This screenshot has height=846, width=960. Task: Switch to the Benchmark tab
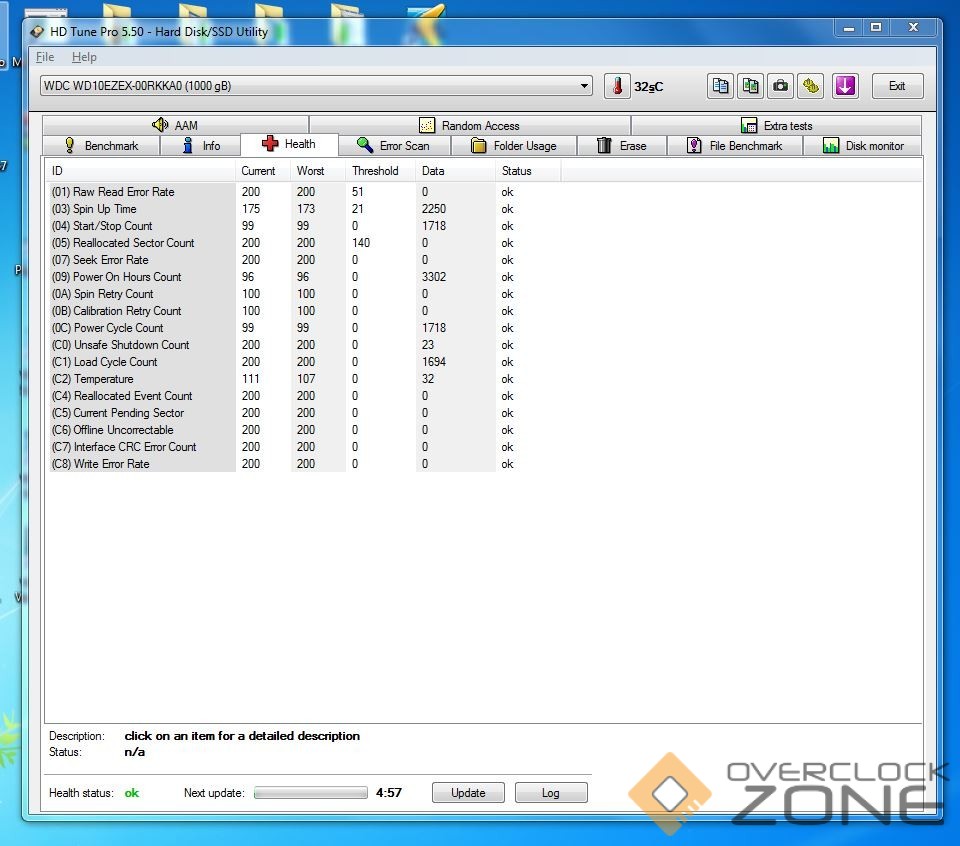[101, 146]
